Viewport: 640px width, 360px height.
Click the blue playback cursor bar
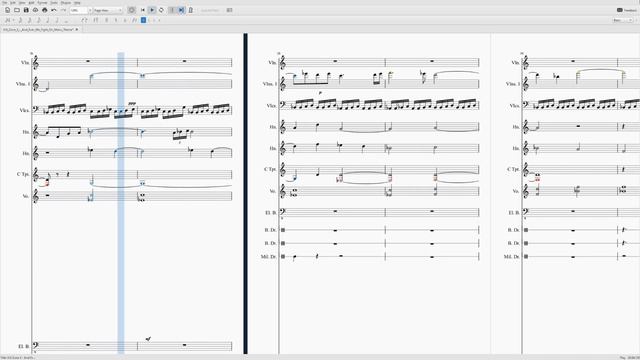pyautogui.click(x=121, y=202)
